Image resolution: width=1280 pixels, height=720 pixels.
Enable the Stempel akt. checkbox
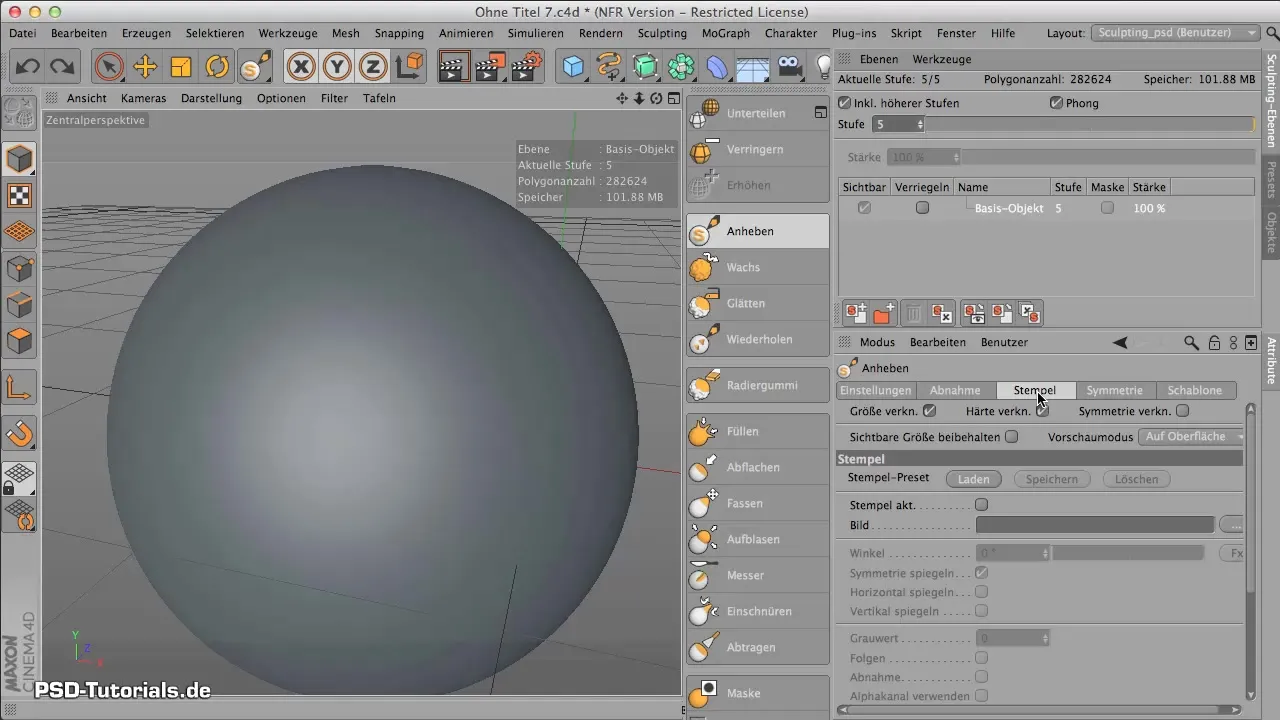982,505
